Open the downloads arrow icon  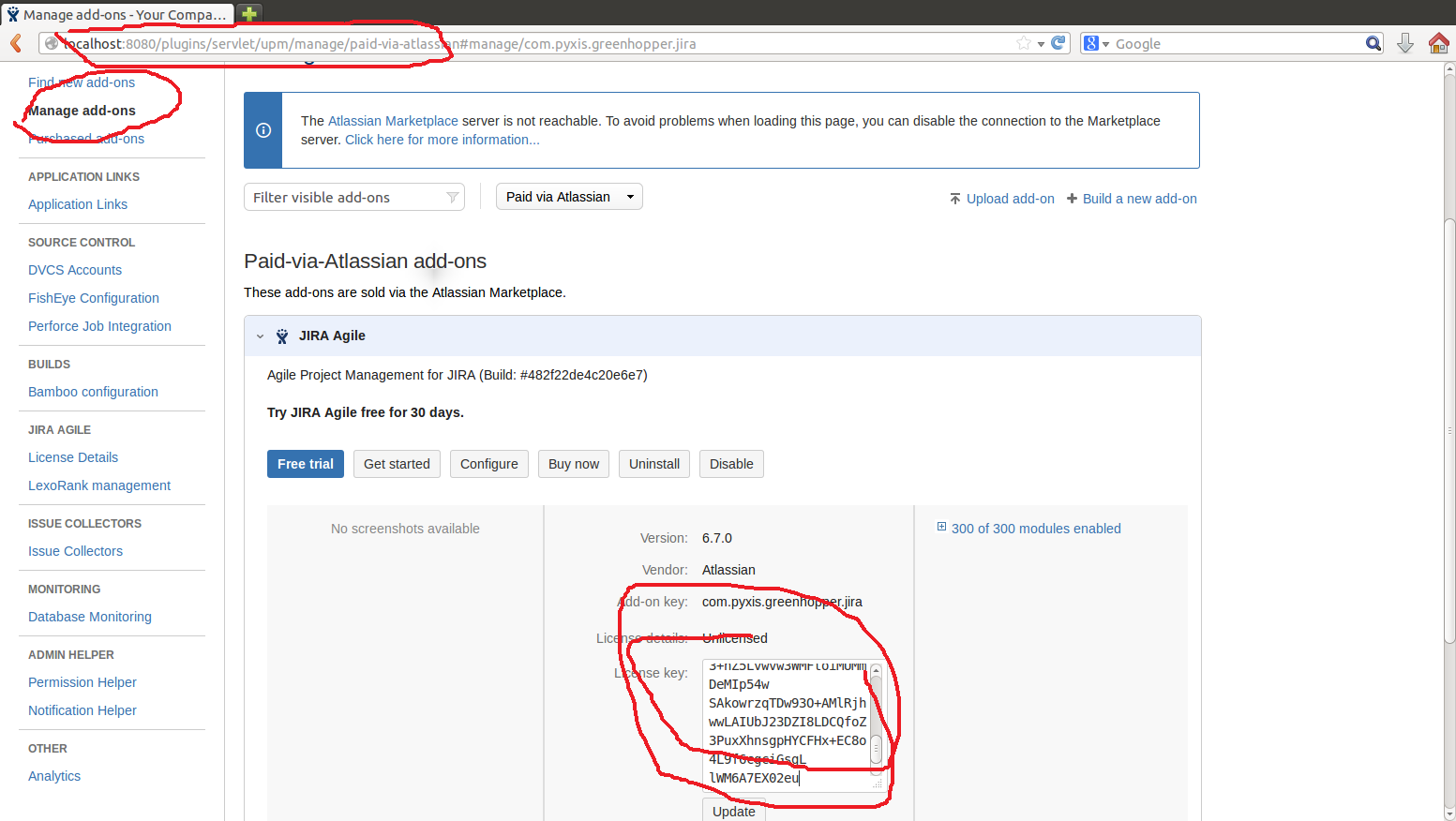pyautogui.click(x=1405, y=43)
